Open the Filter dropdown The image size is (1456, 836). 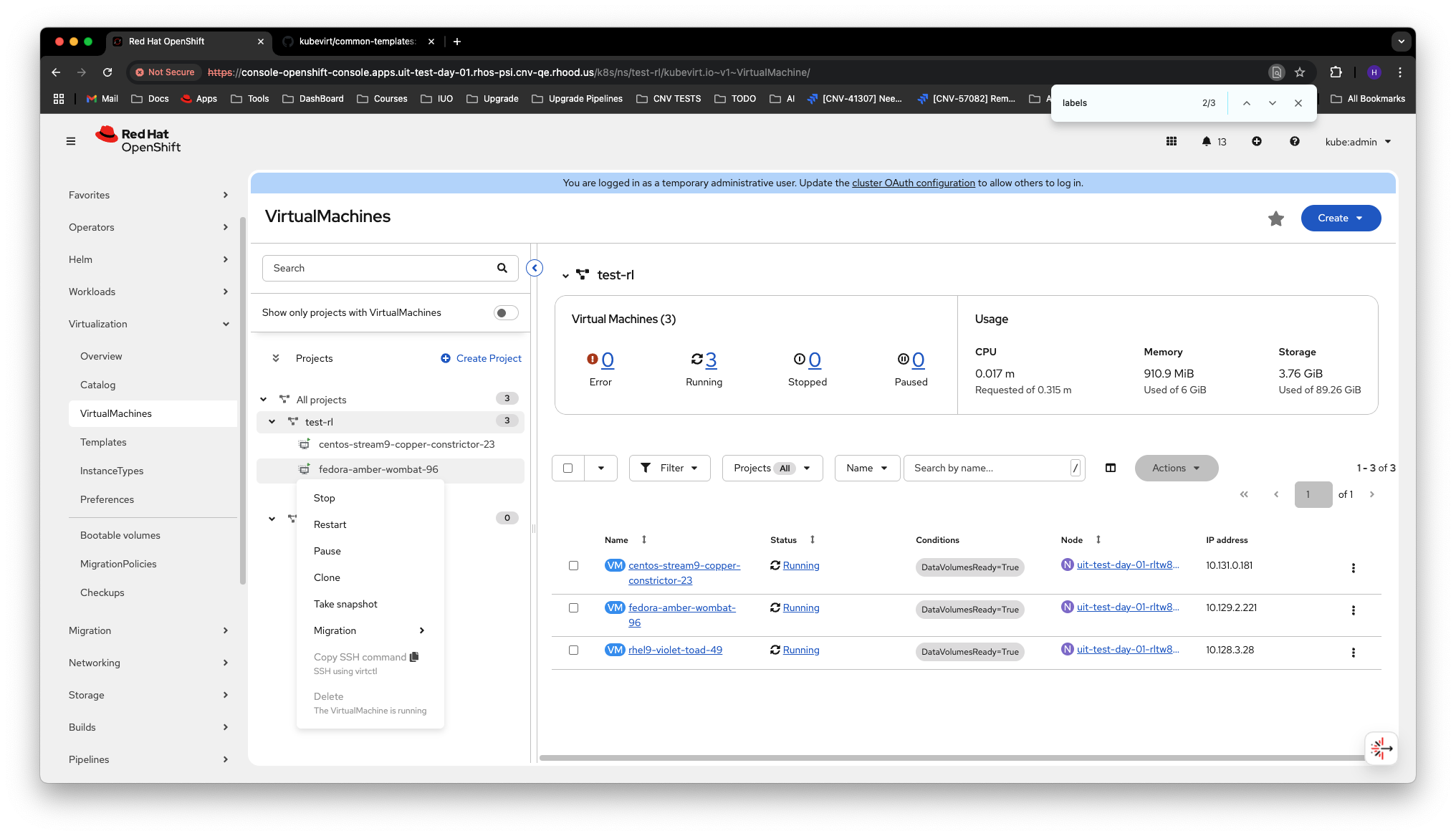coord(669,468)
